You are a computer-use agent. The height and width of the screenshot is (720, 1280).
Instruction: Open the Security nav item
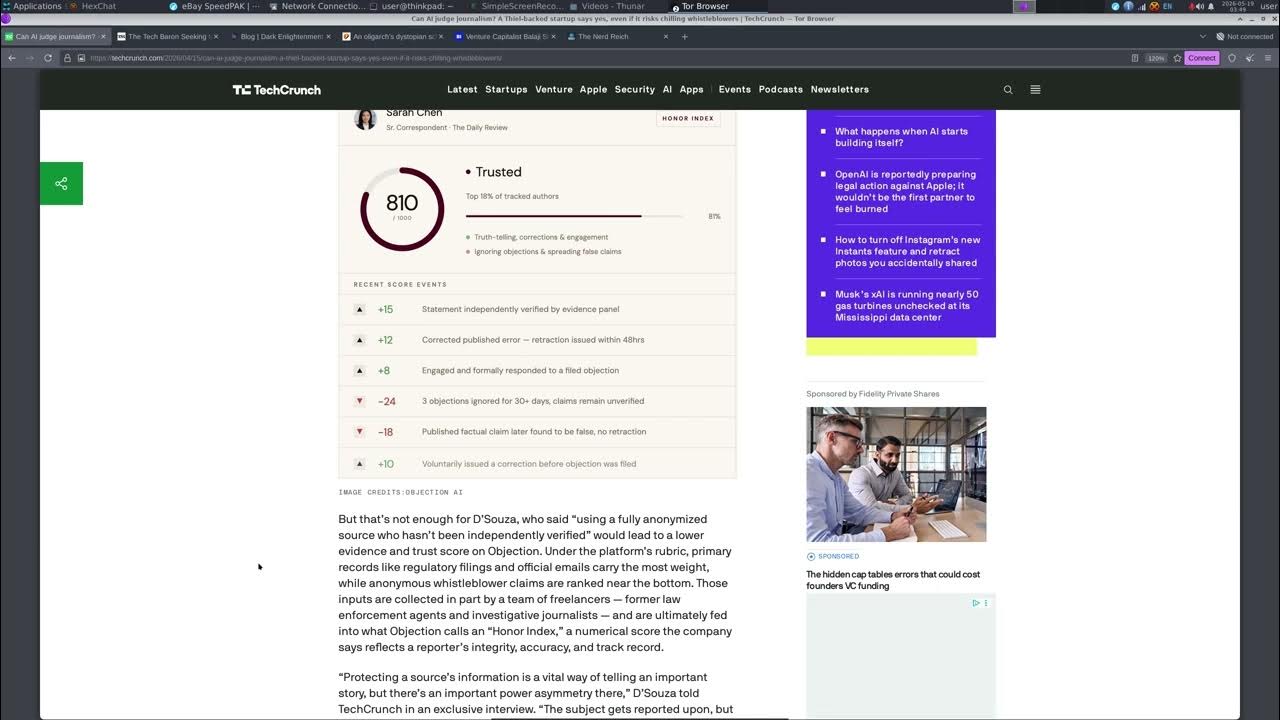pos(635,90)
